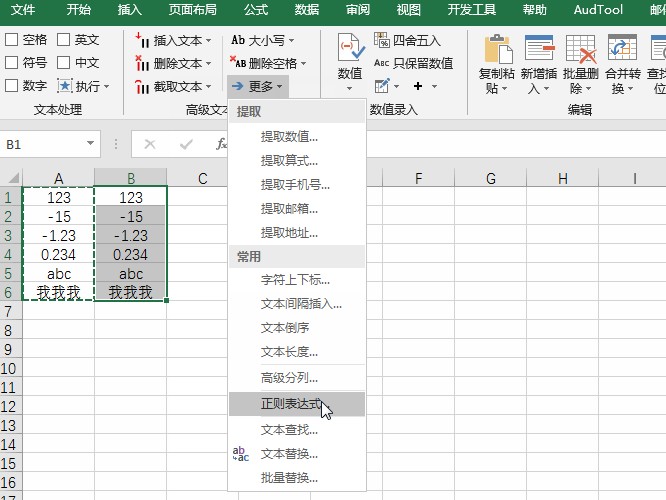666x500 pixels.
Task: Click cell B4 containing 0.234
Action: click(x=131, y=255)
